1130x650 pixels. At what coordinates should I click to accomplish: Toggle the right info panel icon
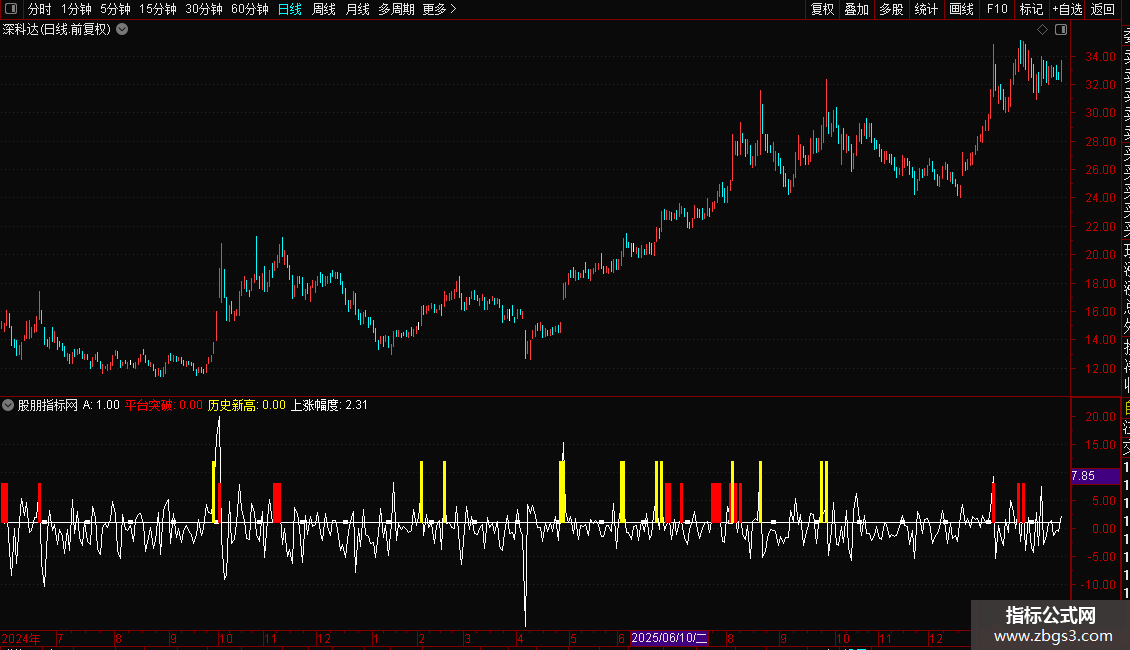[x=1061, y=30]
